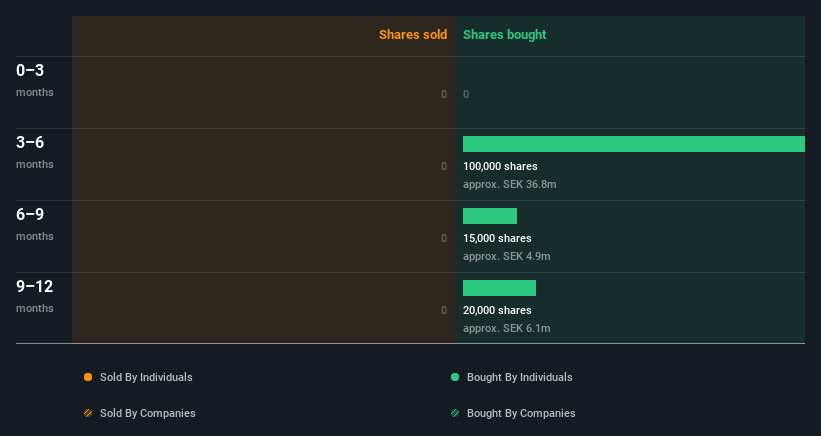Screen dimensions: 821x436
Task: Click the shares sold 0 in 6–9 months row
Action: [444, 238]
